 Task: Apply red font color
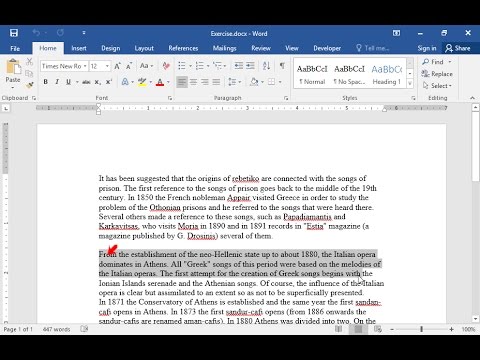coord(160,82)
